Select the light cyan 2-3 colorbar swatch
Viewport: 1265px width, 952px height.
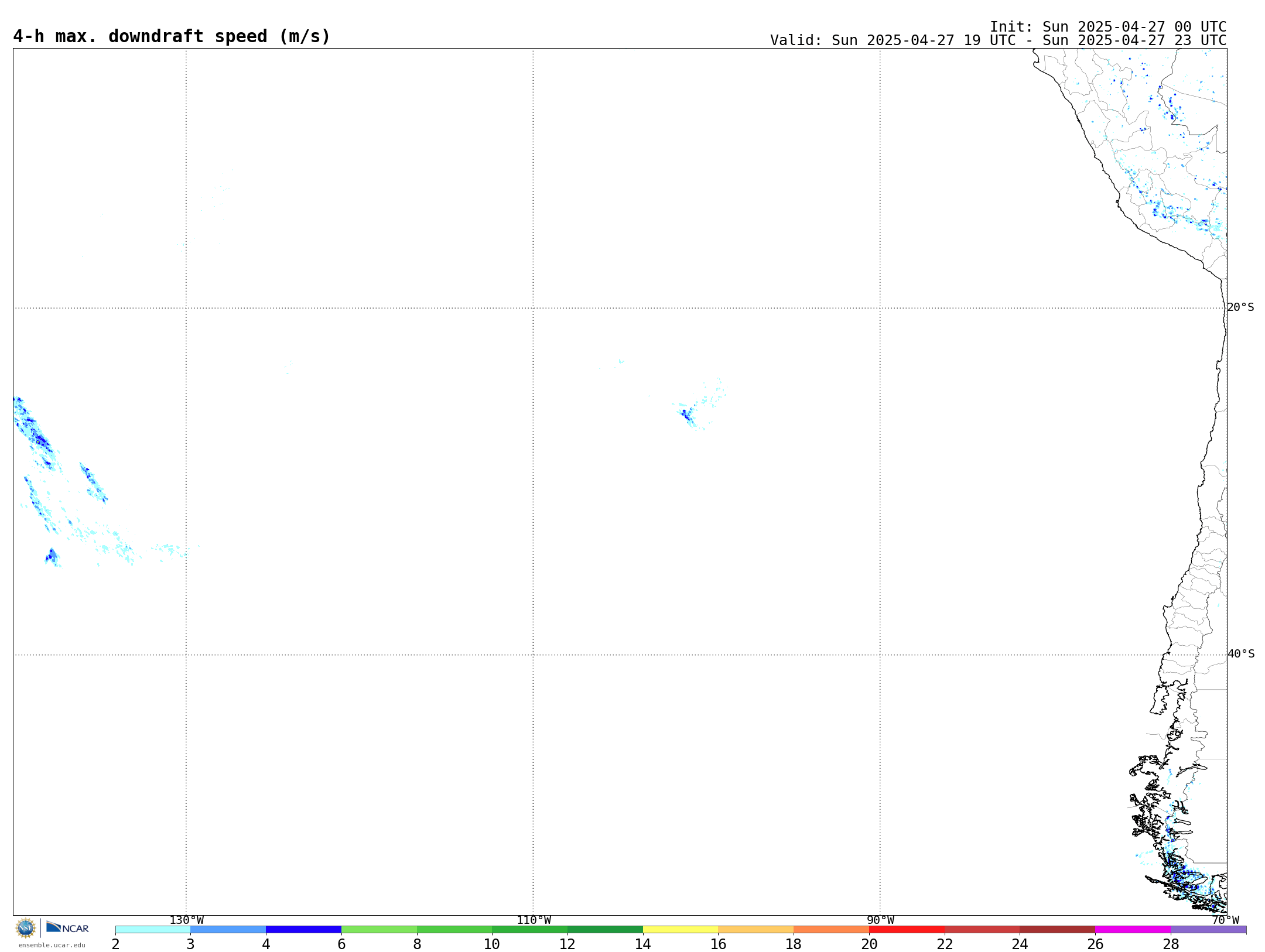point(153,930)
